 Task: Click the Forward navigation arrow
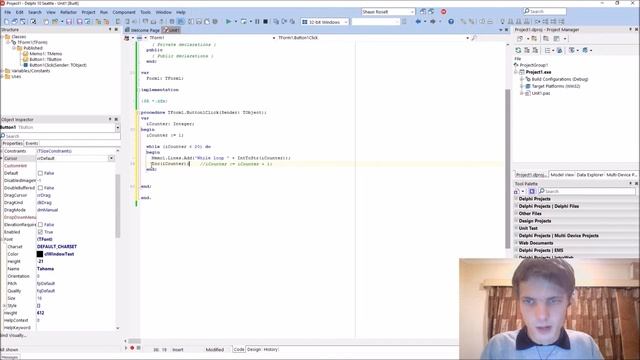point(433,22)
